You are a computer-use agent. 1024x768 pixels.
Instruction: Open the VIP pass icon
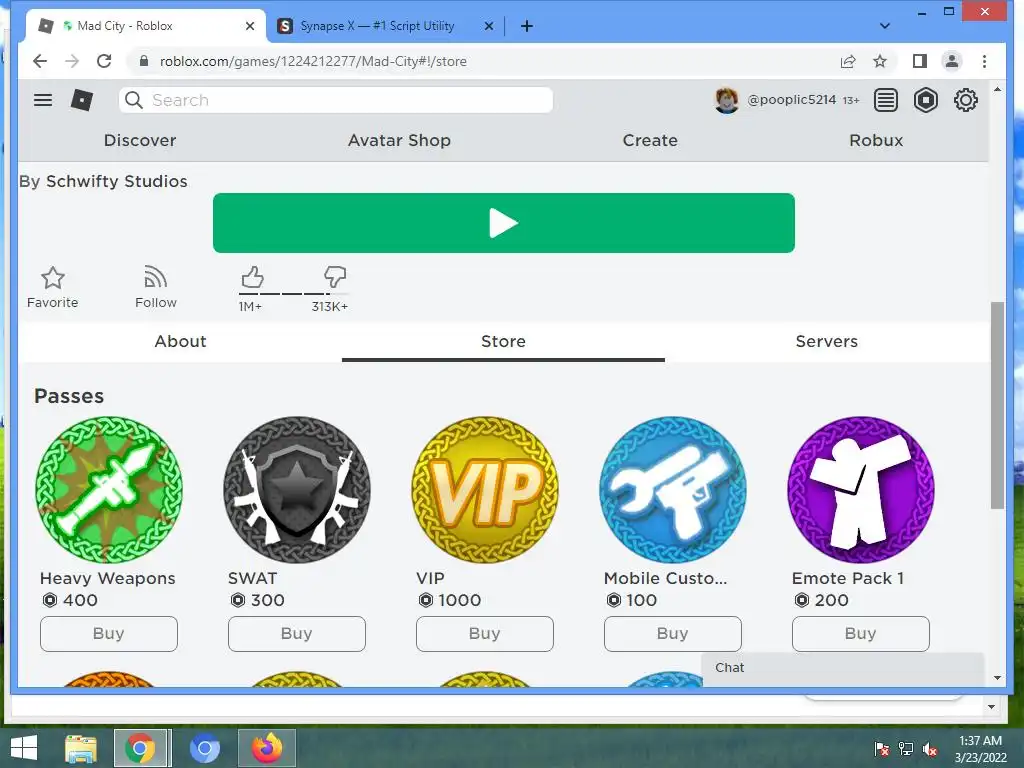pos(485,490)
